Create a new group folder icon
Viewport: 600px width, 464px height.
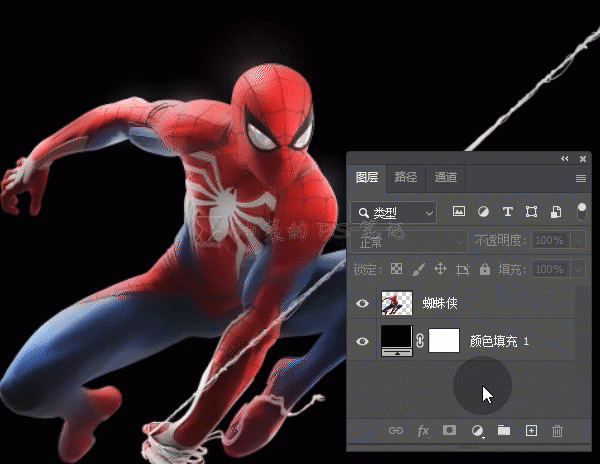click(504, 430)
